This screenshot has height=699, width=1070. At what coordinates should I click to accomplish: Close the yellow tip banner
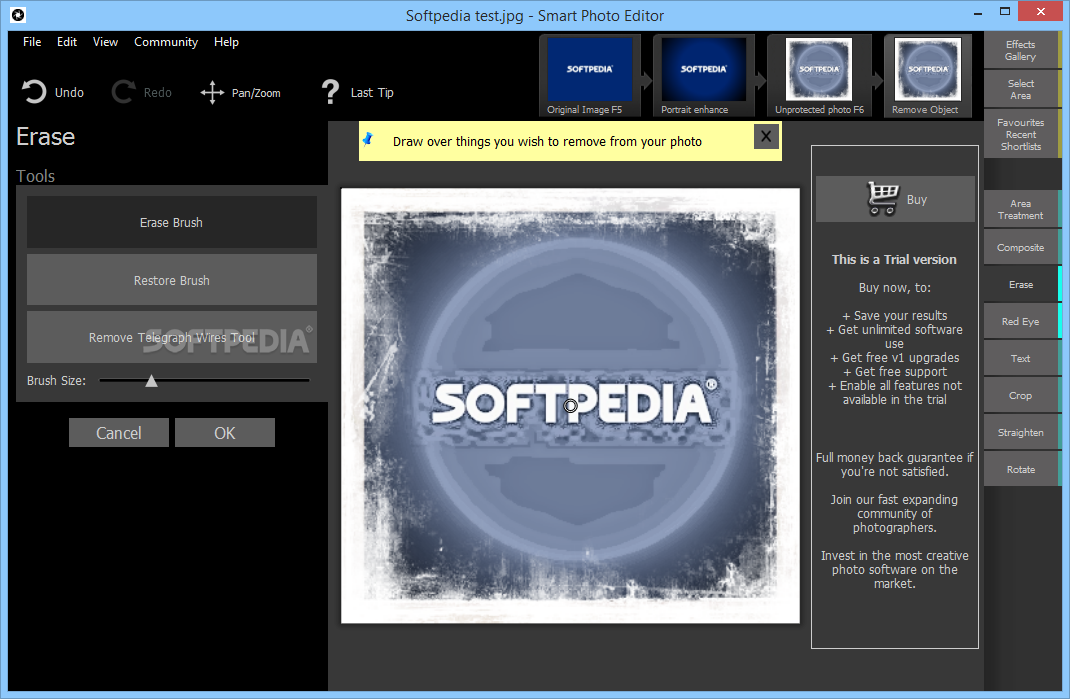coord(766,137)
